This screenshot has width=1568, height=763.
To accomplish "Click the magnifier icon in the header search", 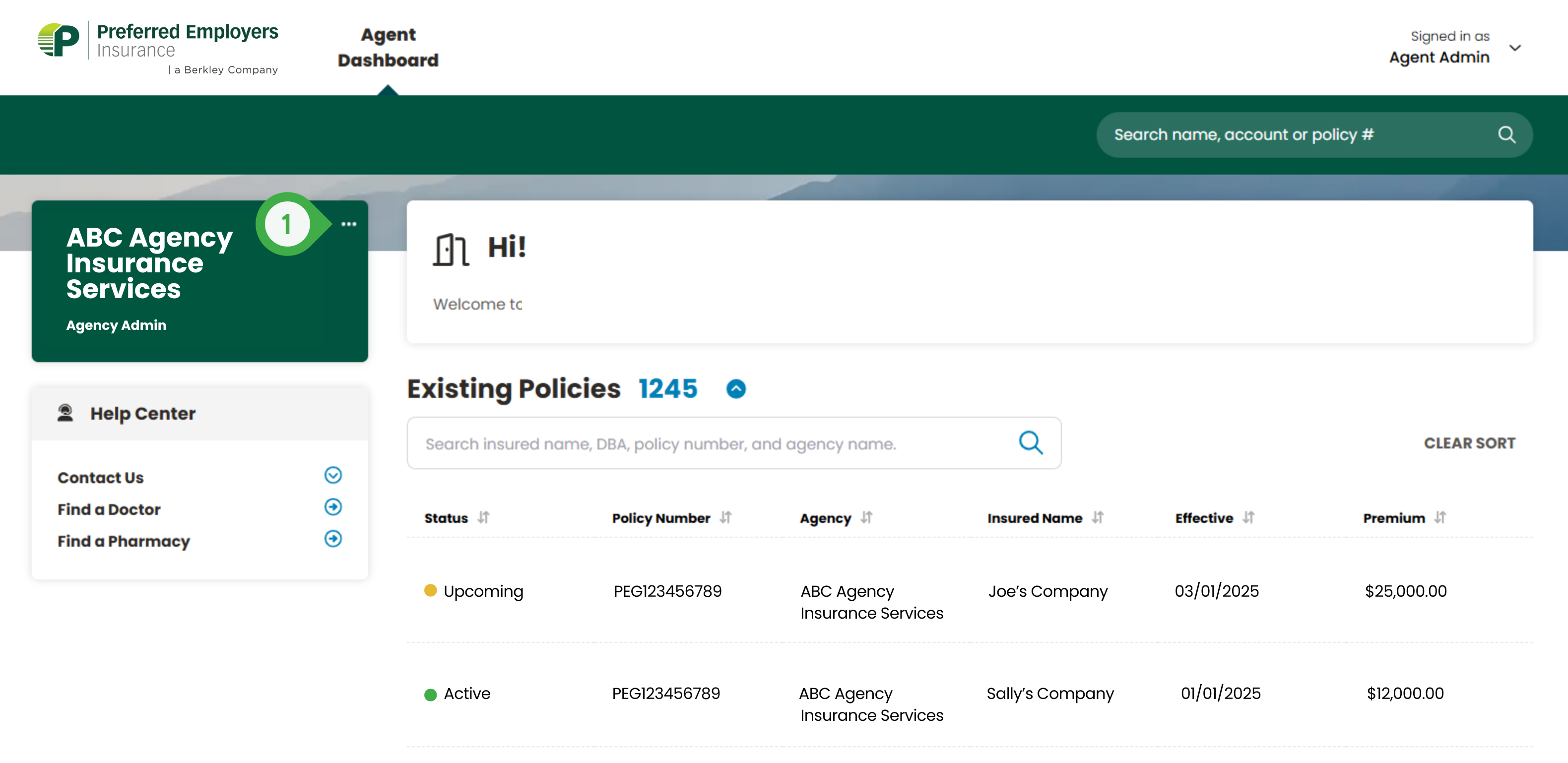I will pyautogui.click(x=1506, y=134).
